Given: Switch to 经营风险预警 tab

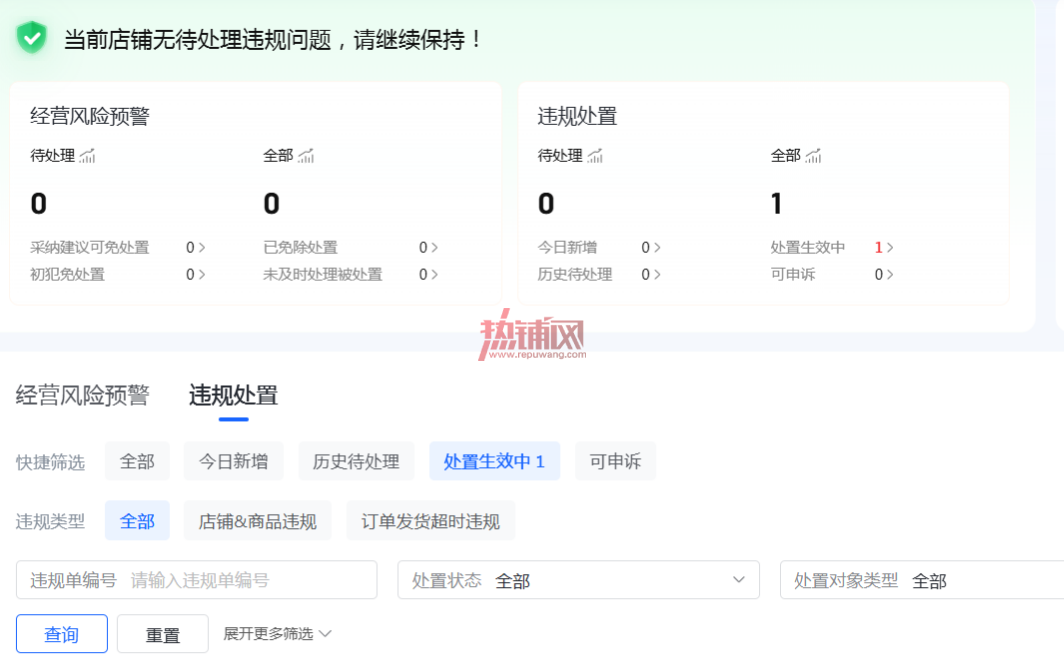Looking at the screenshot, I should pyautogui.click(x=82, y=395).
